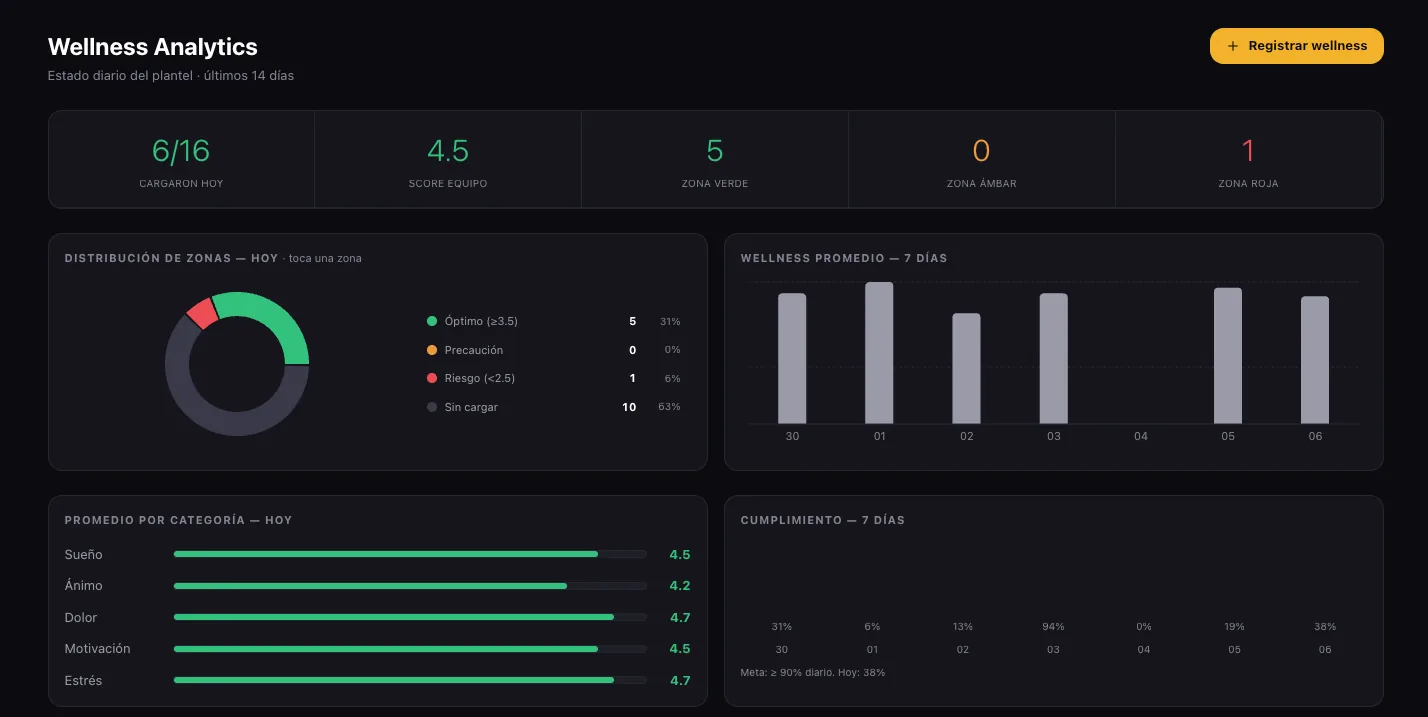Click the 31% value in Cumplimiento
1428x717 pixels.
click(782, 626)
